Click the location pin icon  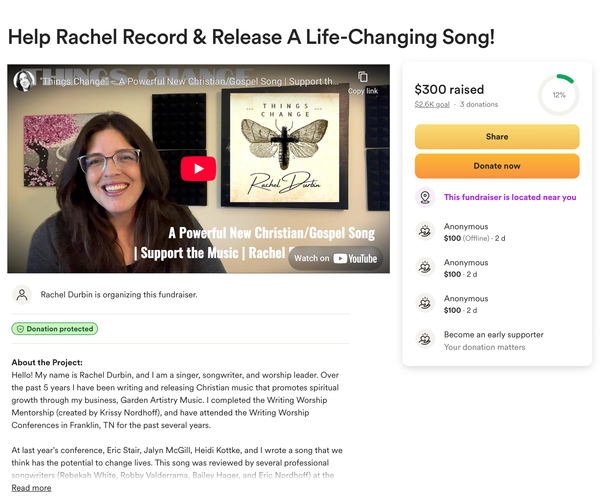tap(425, 197)
